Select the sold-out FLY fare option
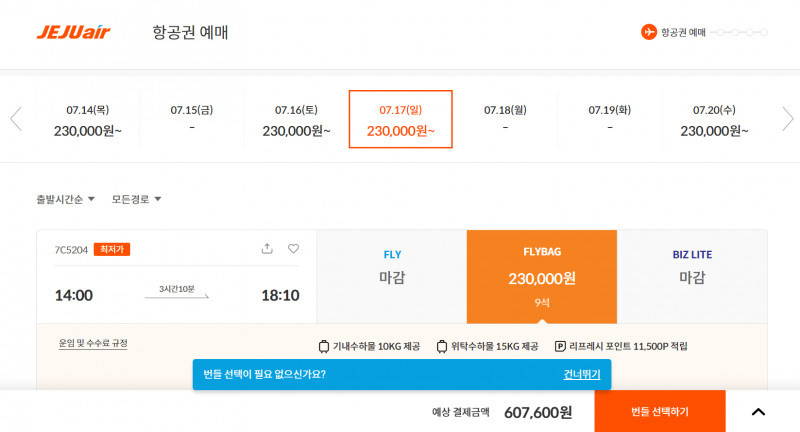This screenshot has height=432, width=800. point(392,277)
